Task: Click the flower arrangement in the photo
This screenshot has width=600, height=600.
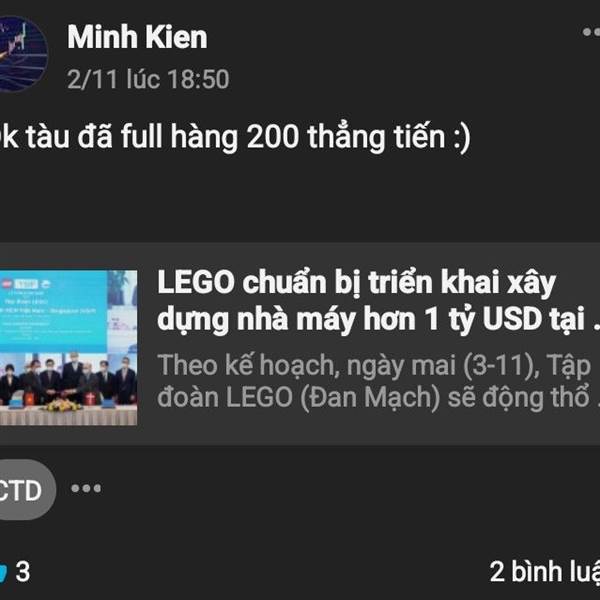Action: [62, 405]
